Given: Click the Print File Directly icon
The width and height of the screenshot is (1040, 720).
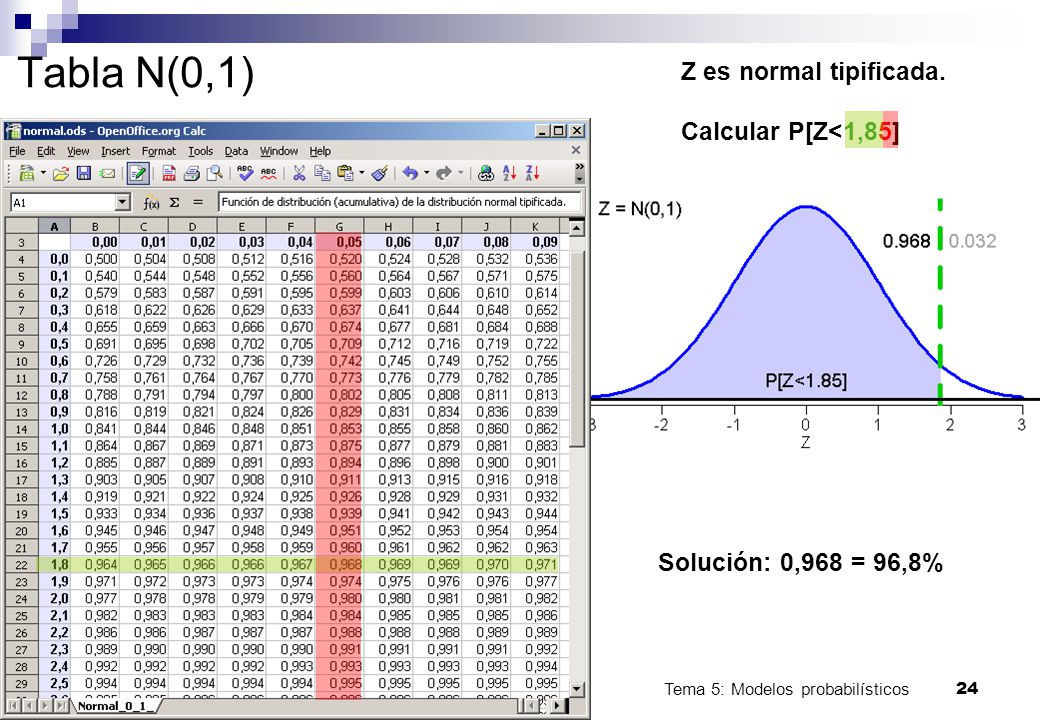Looking at the screenshot, I should click(192, 174).
